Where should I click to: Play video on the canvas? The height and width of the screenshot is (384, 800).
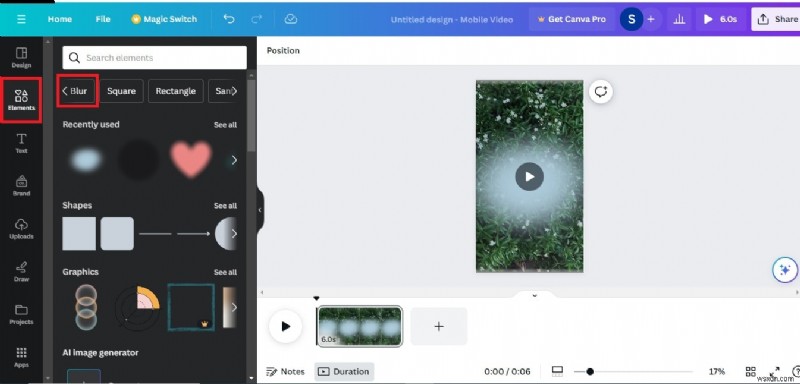click(x=530, y=176)
